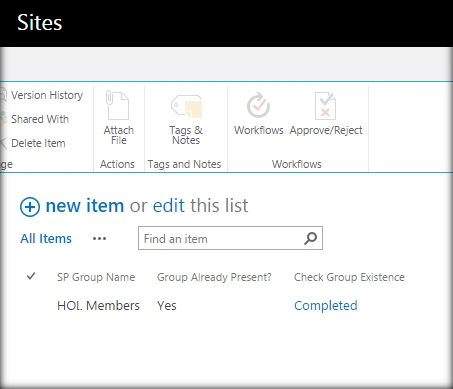This screenshot has width=453, height=389.
Task: Click the Tags and Notes group label
Action: (x=184, y=164)
